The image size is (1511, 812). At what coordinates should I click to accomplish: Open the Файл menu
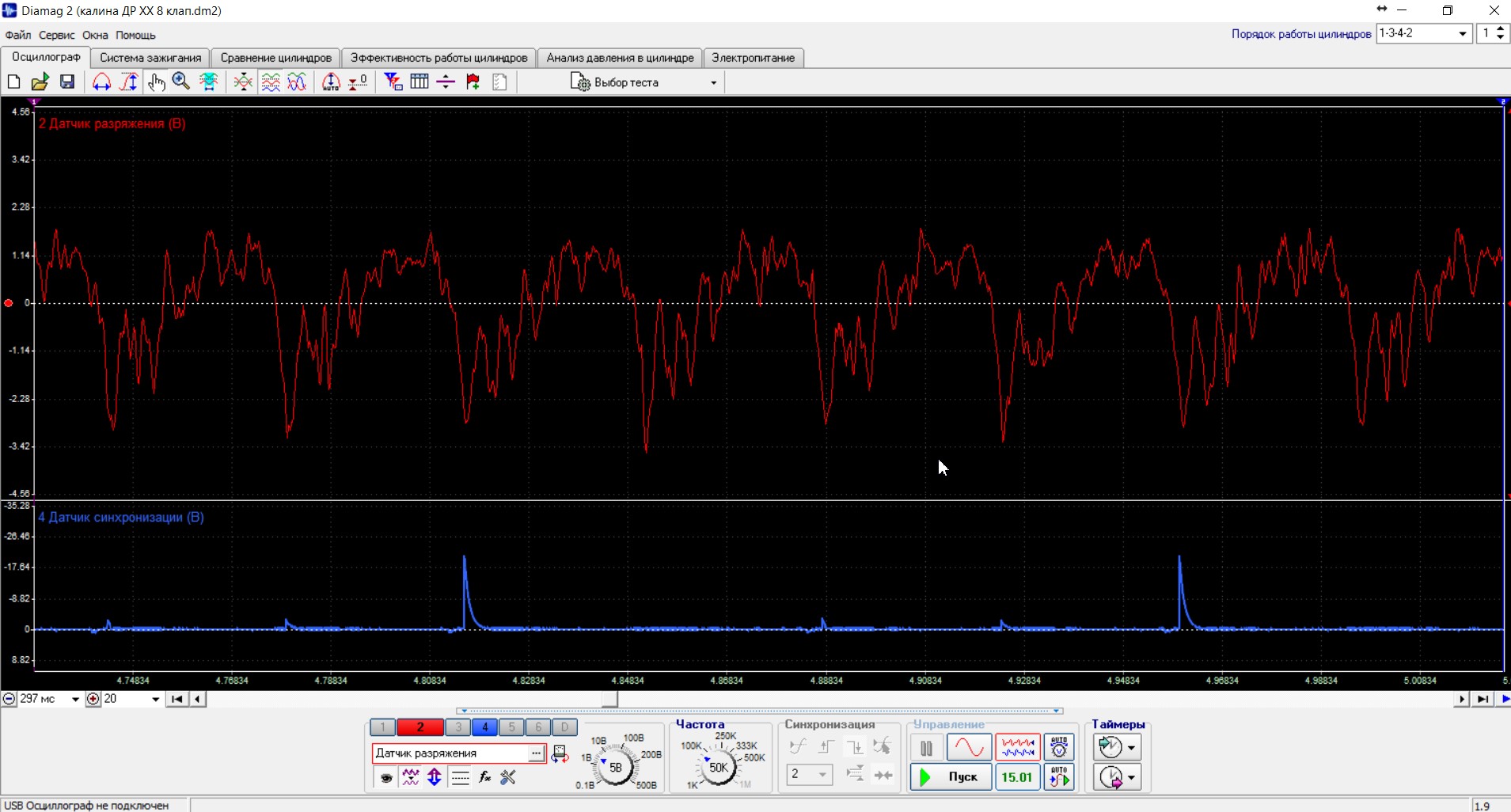click(18, 35)
